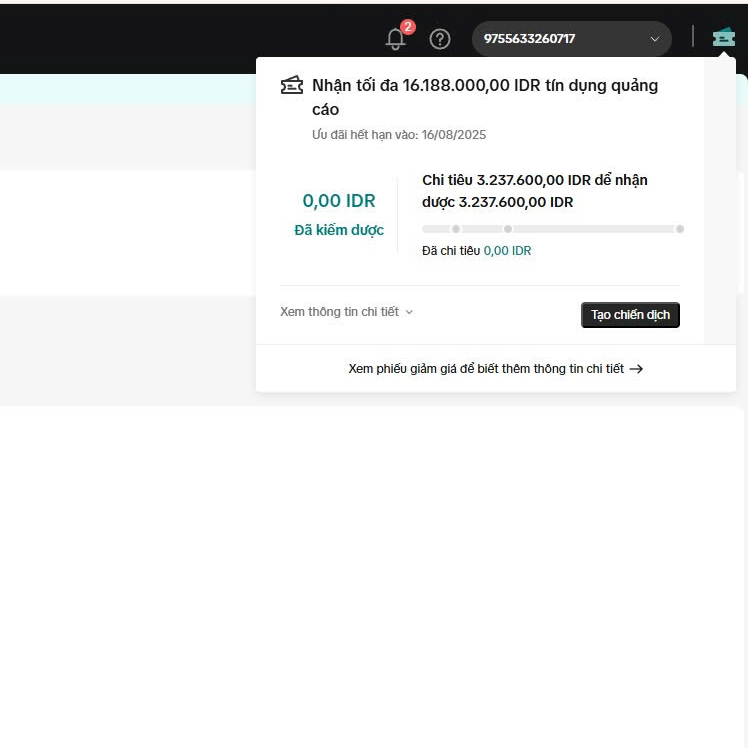The width and height of the screenshot is (748, 748).
Task: Expand Xem thông tin chi tiết details
Action: (346, 312)
